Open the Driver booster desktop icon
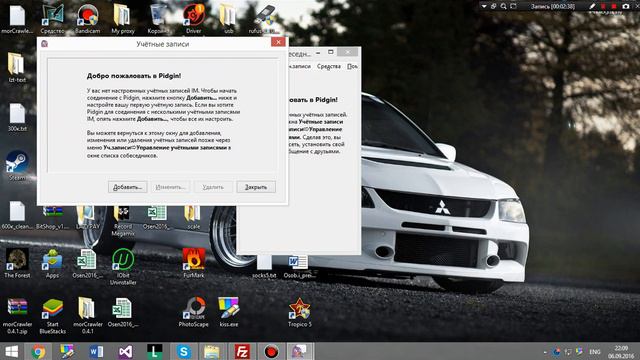 point(193,19)
